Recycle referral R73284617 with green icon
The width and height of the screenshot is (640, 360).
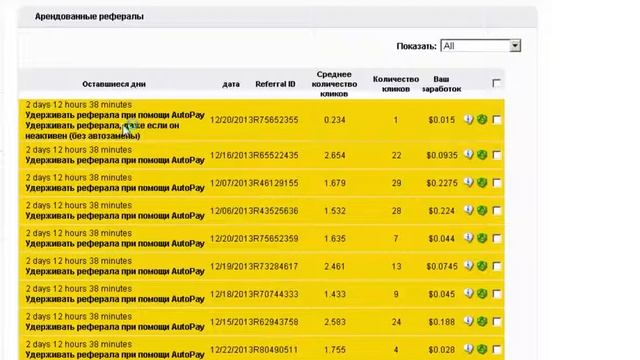click(x=482, y=266)
